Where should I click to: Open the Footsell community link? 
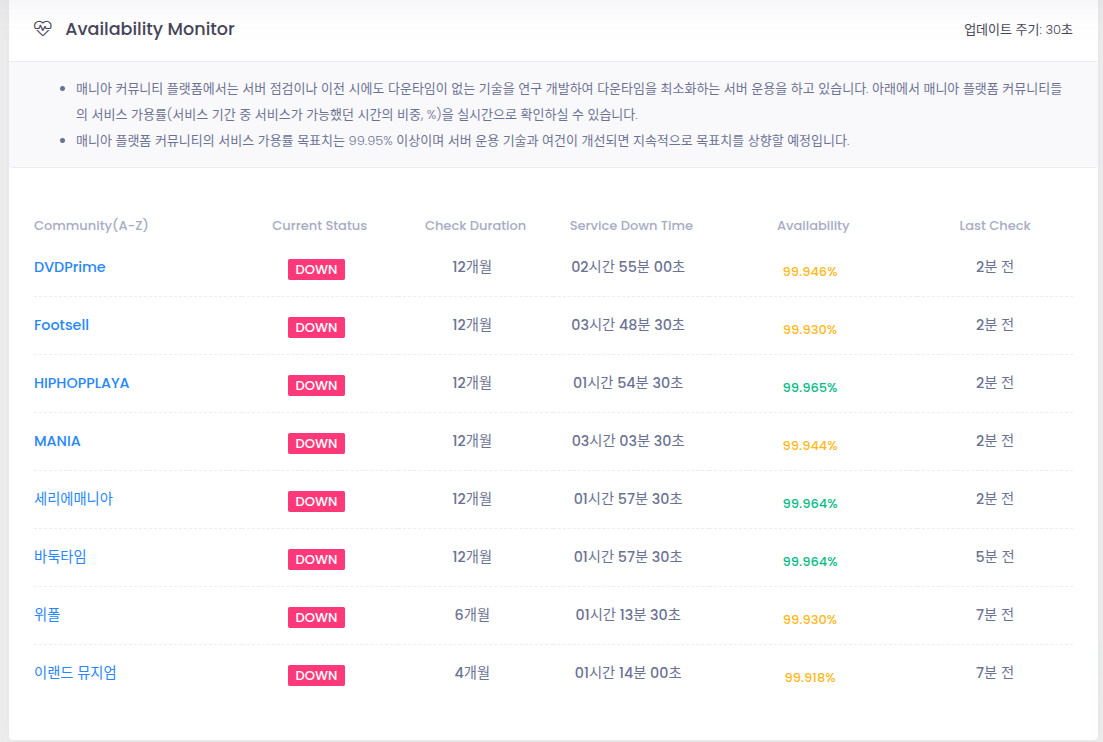coord(61,325)
